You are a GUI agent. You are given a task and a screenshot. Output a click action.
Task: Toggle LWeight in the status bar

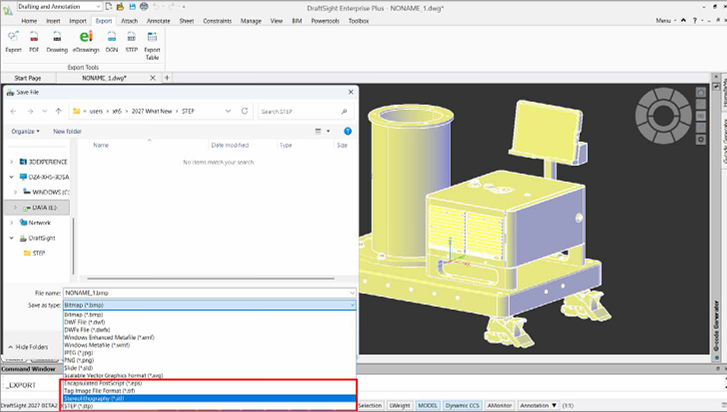400,406
